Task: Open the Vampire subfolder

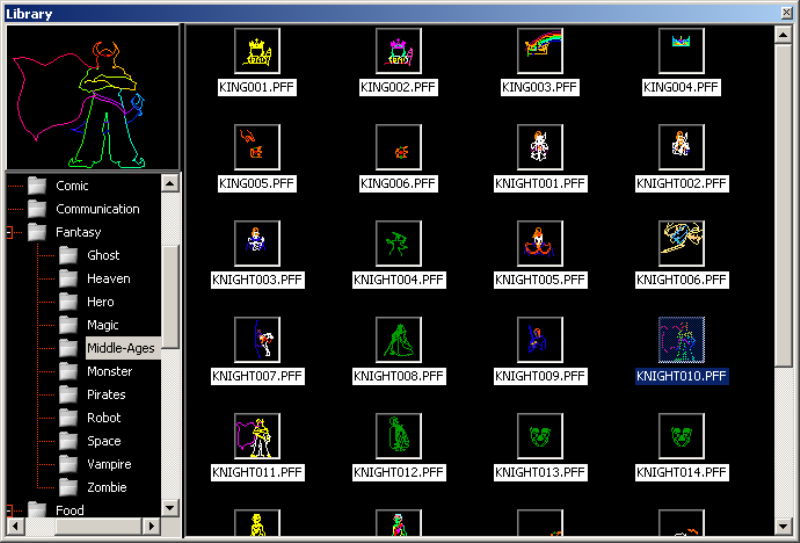Action: (109, 464)
